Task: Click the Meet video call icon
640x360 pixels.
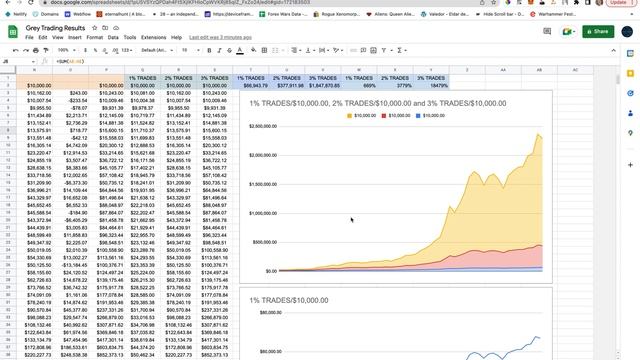Action: click(x=568, y=31)
